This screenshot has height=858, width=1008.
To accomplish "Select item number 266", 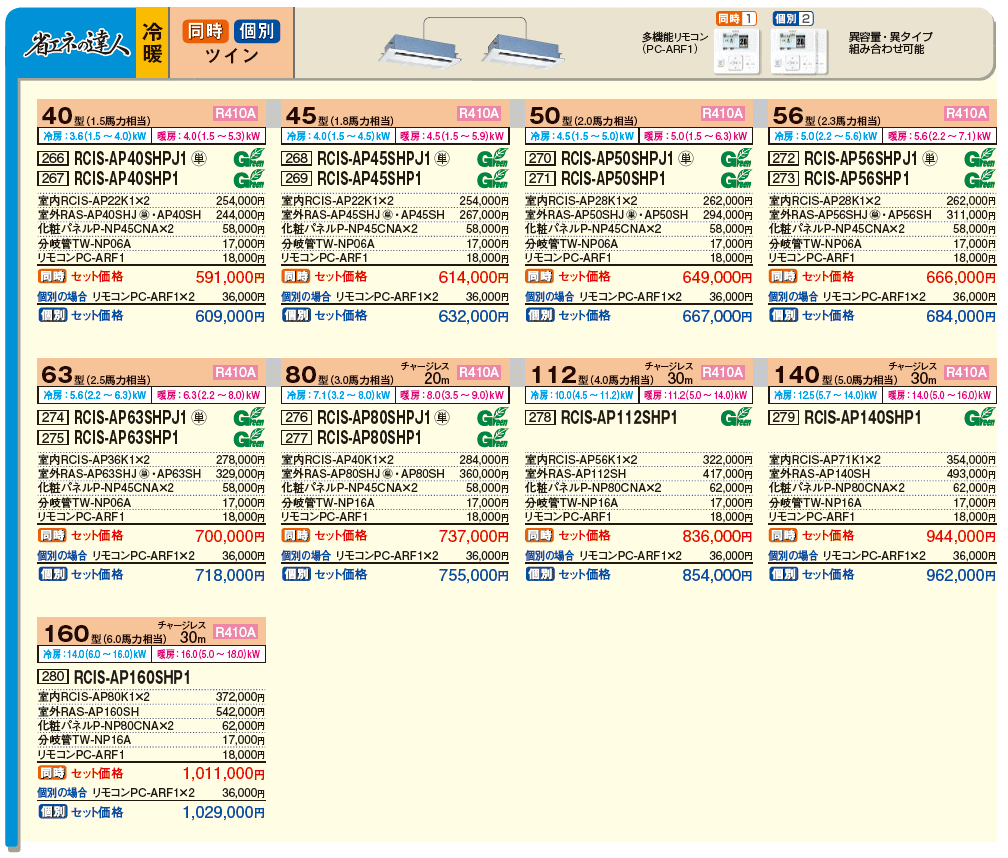I will [x=53, y=158].
